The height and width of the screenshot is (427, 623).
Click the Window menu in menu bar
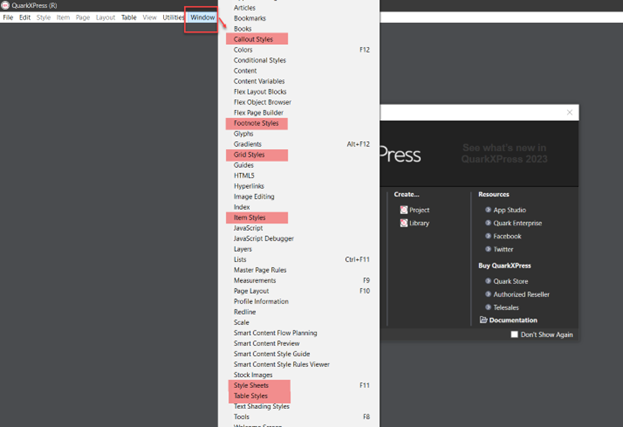(x=203, y=17)
